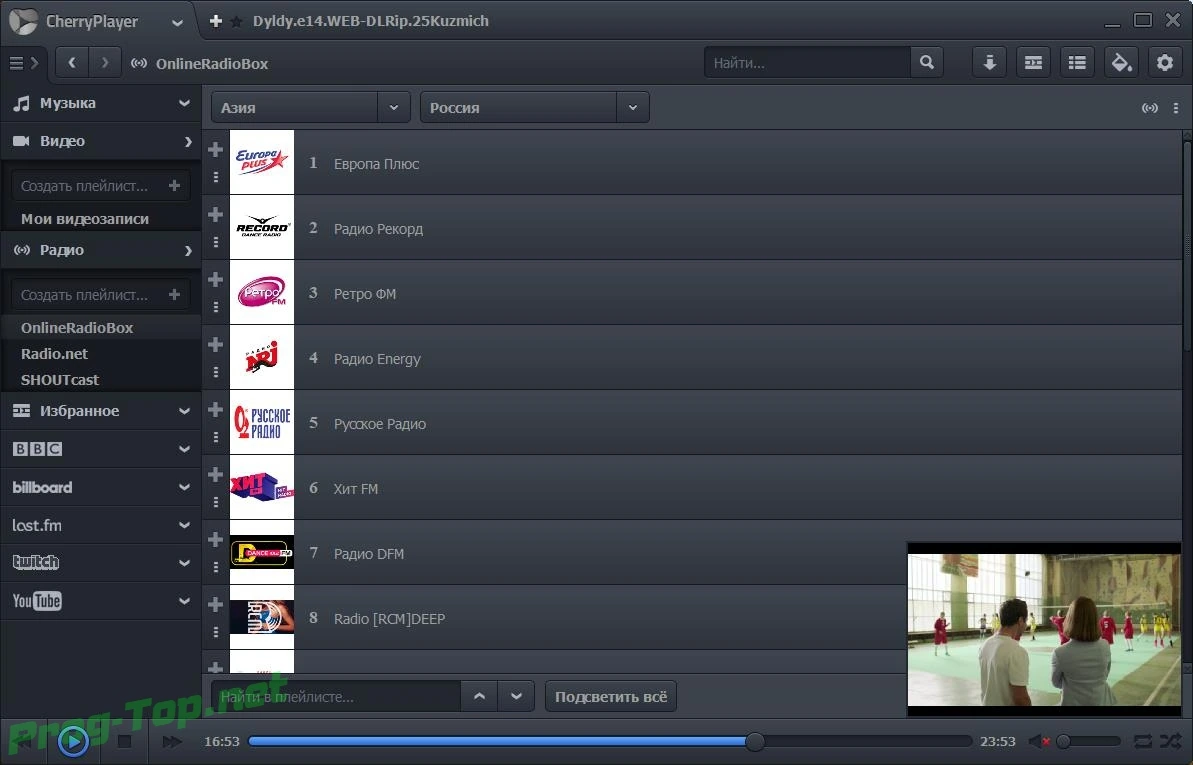Toggle repeat mode

(x=1143, y=741)
